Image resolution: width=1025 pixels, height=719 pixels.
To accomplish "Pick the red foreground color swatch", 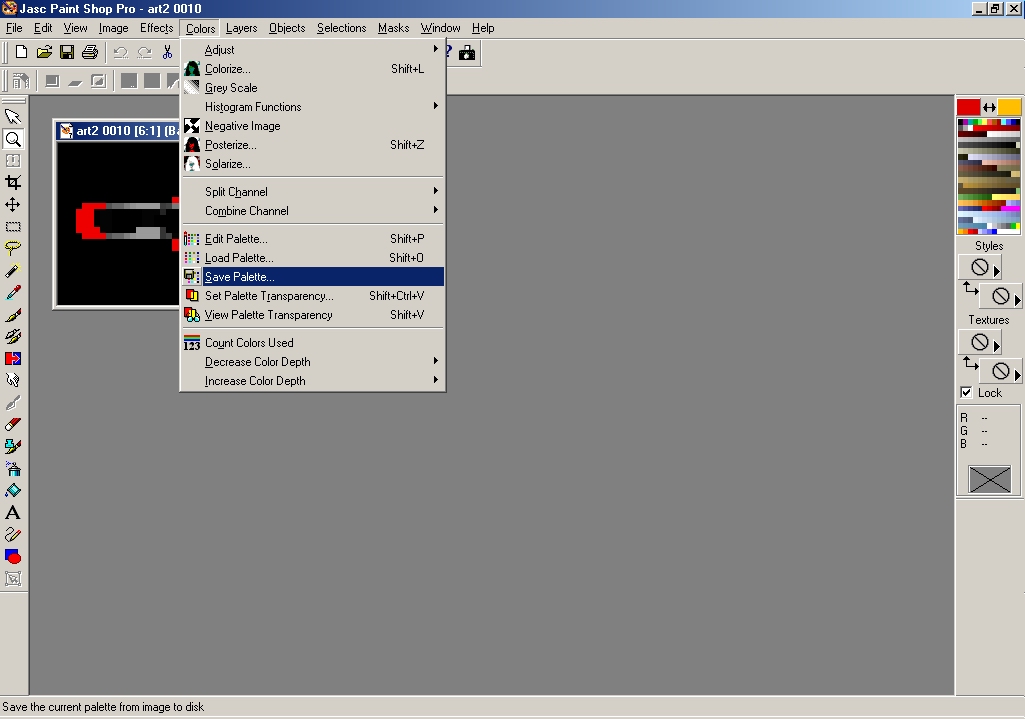I will point(968,107).
